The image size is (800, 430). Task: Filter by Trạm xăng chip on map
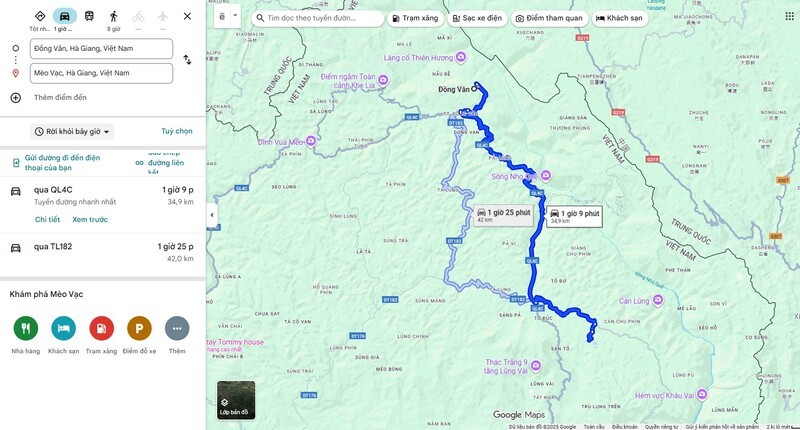[x=415, y=18]
